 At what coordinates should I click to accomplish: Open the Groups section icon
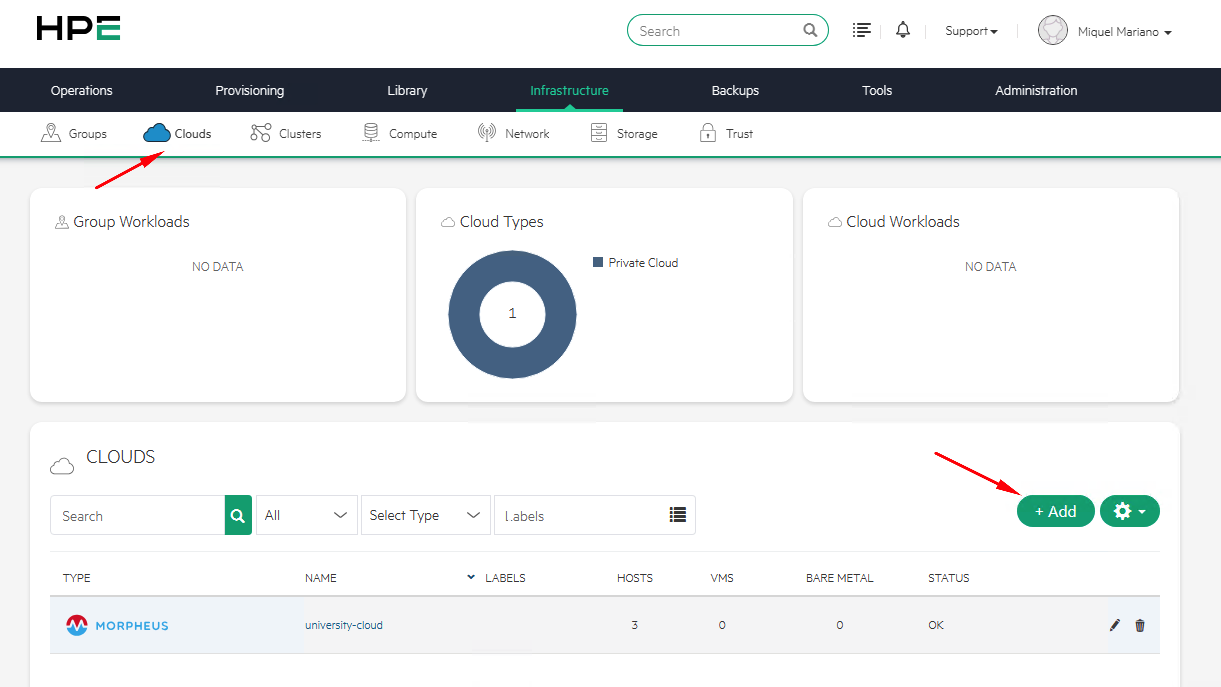(x=51, y=133)
